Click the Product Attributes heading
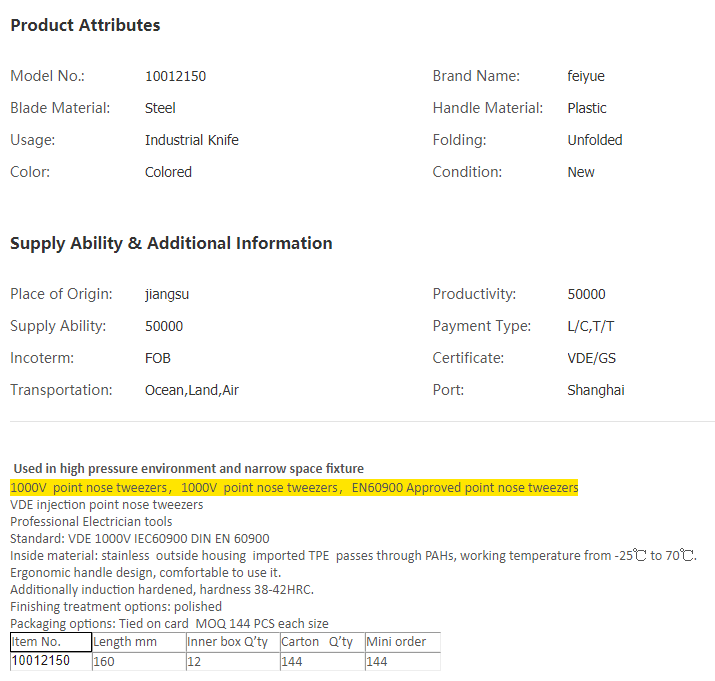This screenshot has height=681, width=715. [x=85, y=26]
